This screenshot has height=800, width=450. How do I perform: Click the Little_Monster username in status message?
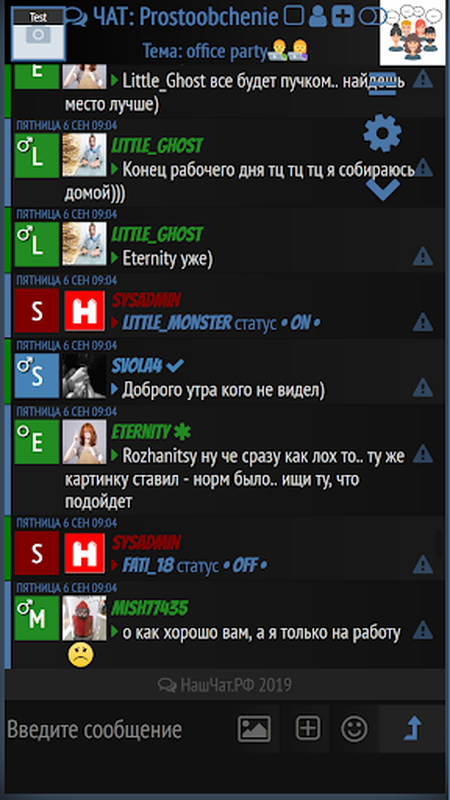(177, 322)
